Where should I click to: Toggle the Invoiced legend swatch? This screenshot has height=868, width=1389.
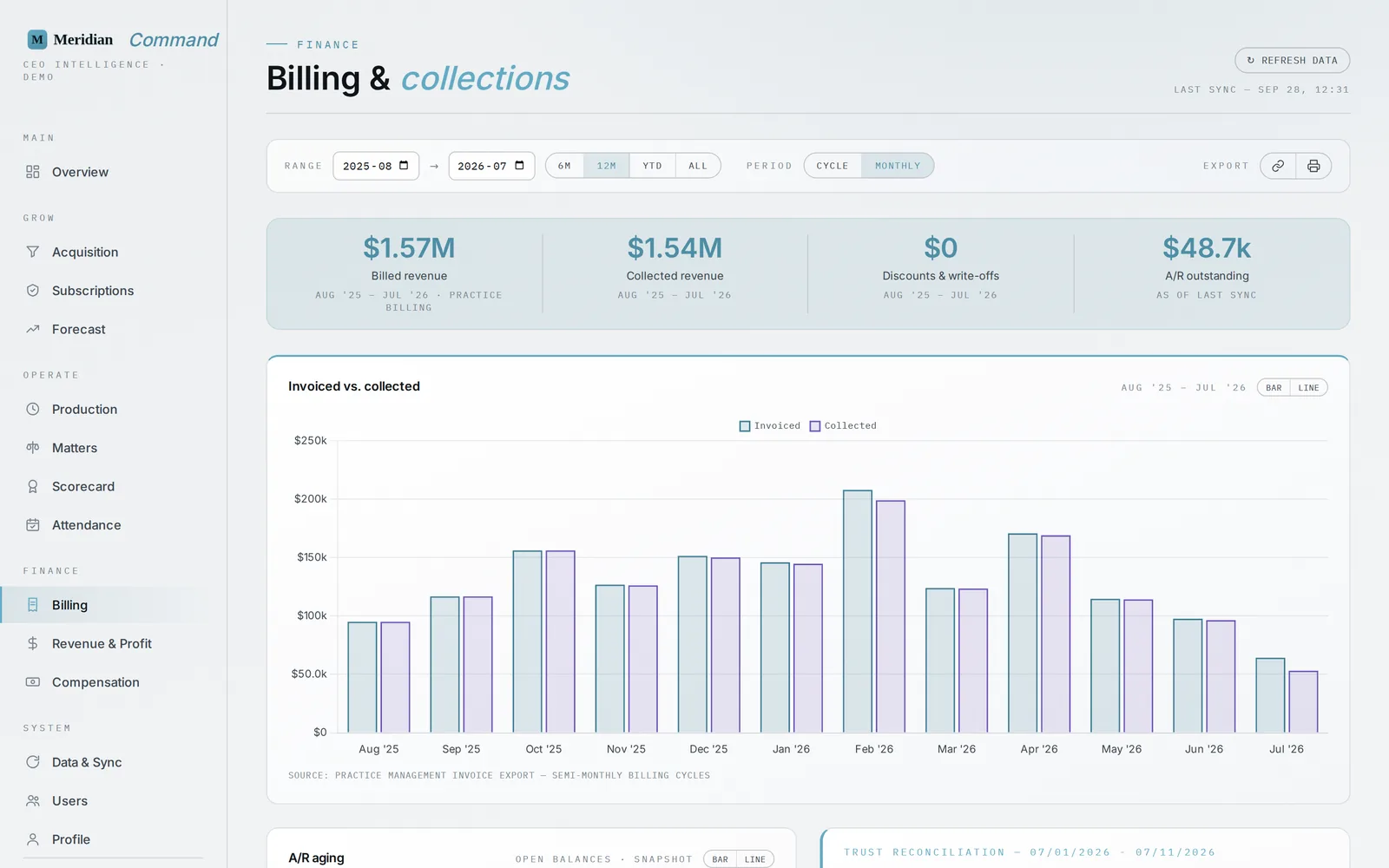(x=745, y=426)
